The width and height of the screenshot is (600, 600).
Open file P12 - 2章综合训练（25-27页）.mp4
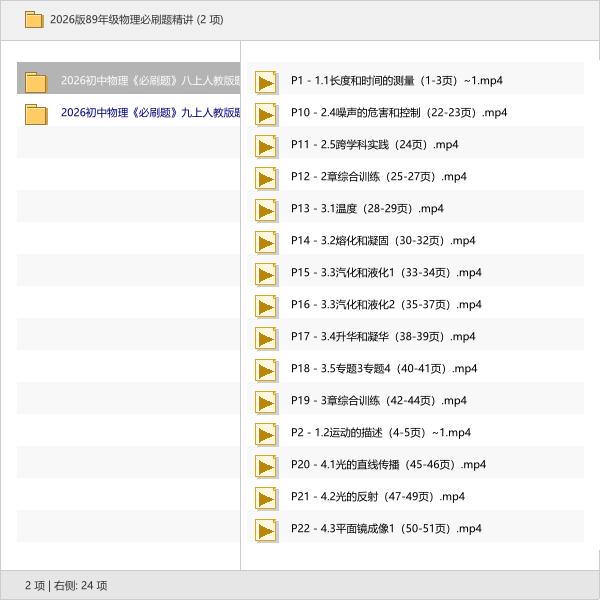click(x=378, y=177)
